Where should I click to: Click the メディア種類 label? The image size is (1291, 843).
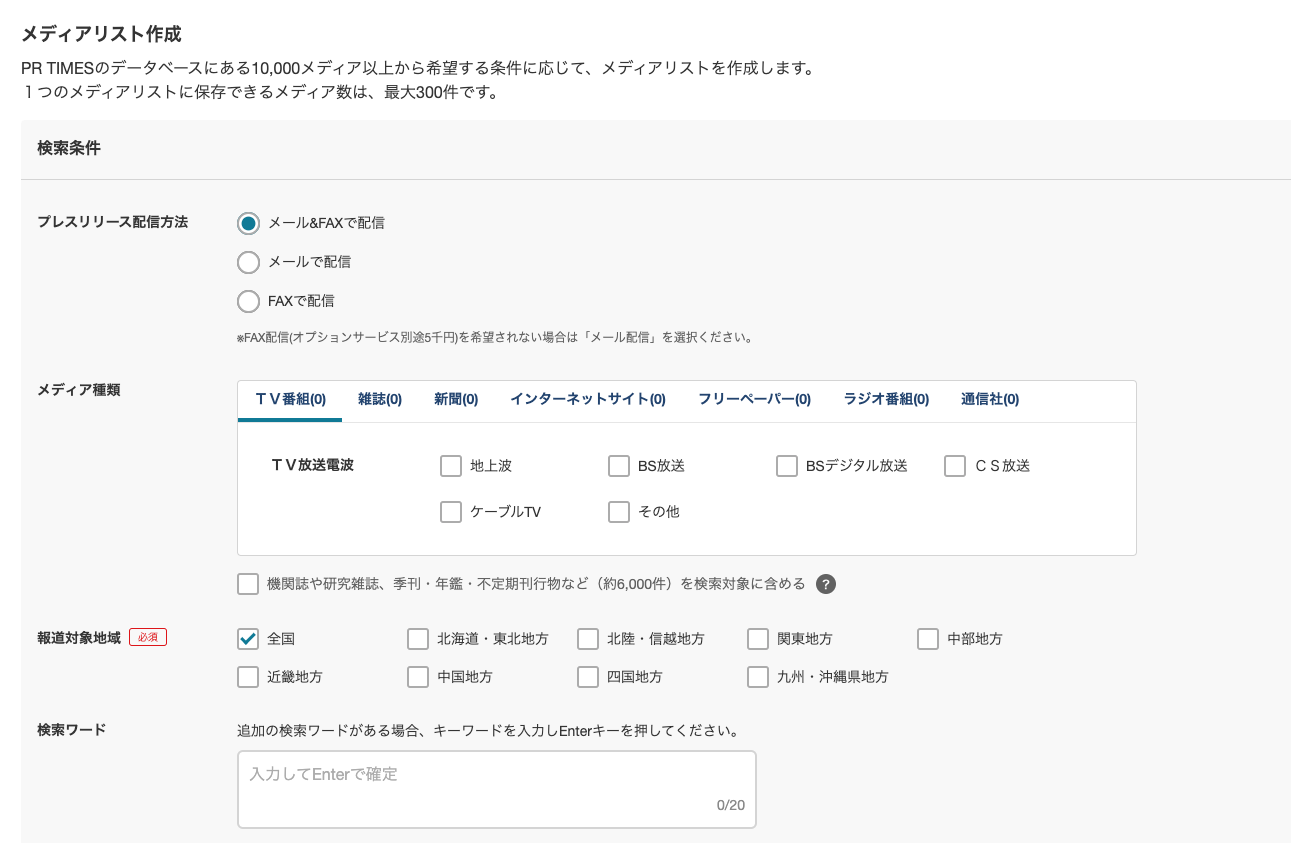click(78, 390)
